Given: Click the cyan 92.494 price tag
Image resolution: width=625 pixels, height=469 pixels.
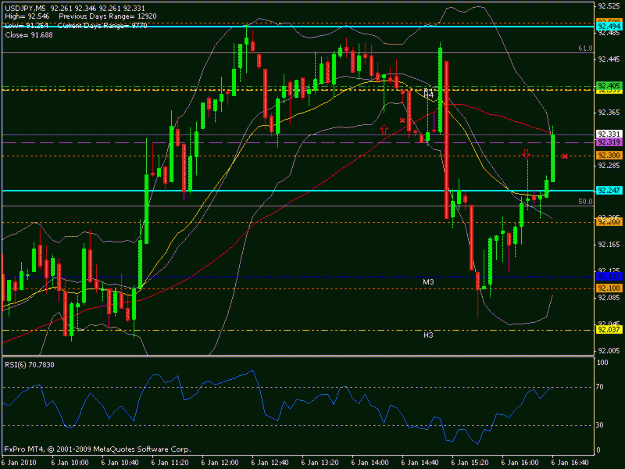Looking at the screenshot, I should coord(609,27).
